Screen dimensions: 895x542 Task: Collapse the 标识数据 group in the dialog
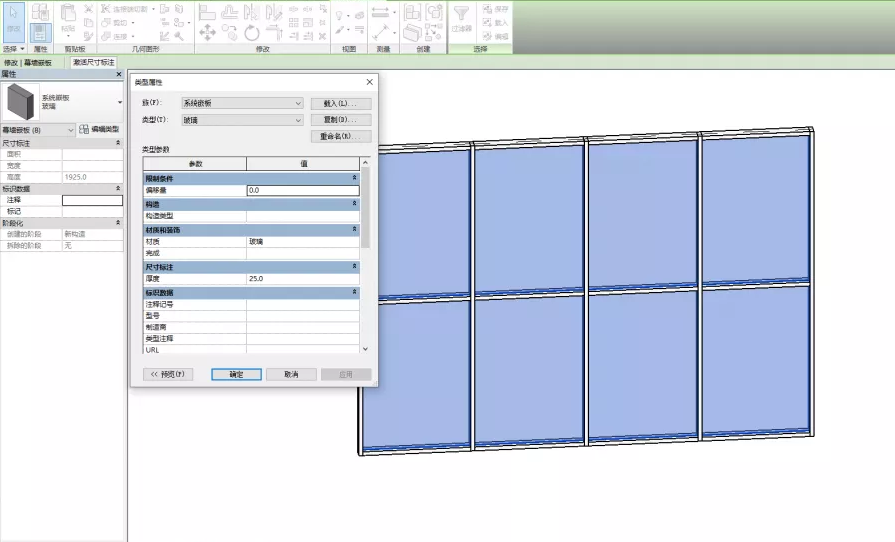tap(354, 292)
